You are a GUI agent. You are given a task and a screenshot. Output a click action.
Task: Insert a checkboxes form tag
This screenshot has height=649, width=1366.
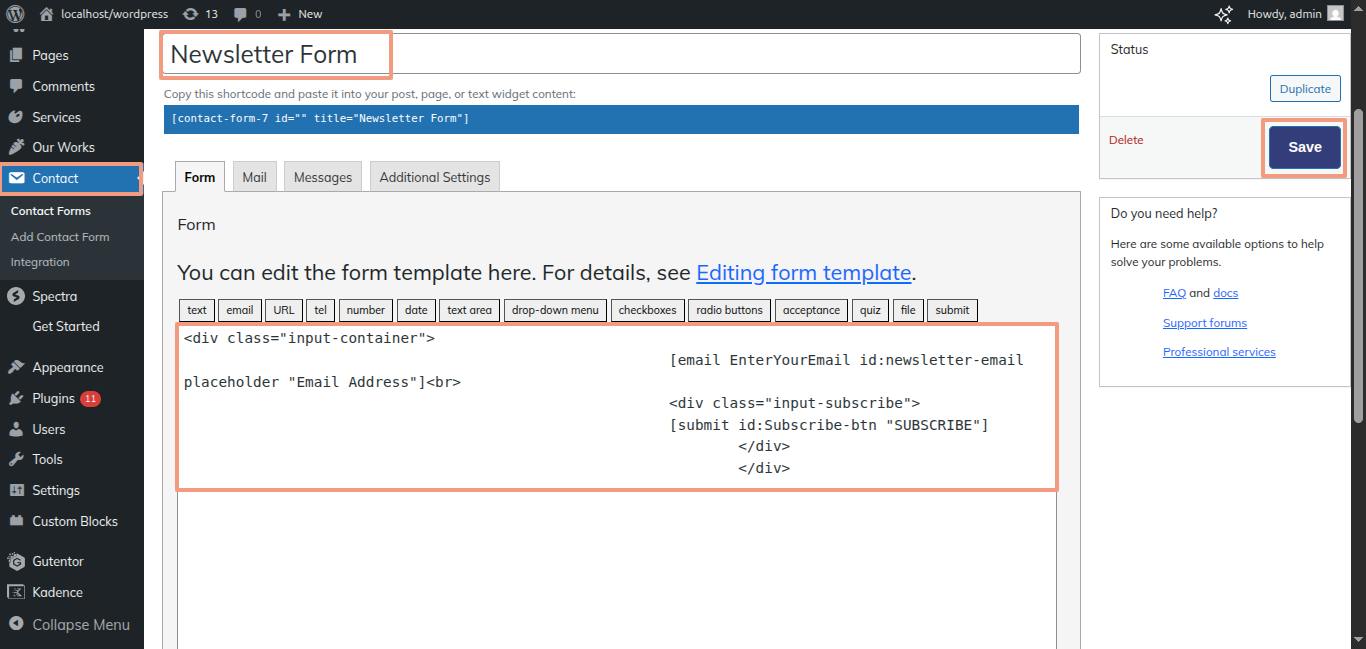[x=647, y=310]
